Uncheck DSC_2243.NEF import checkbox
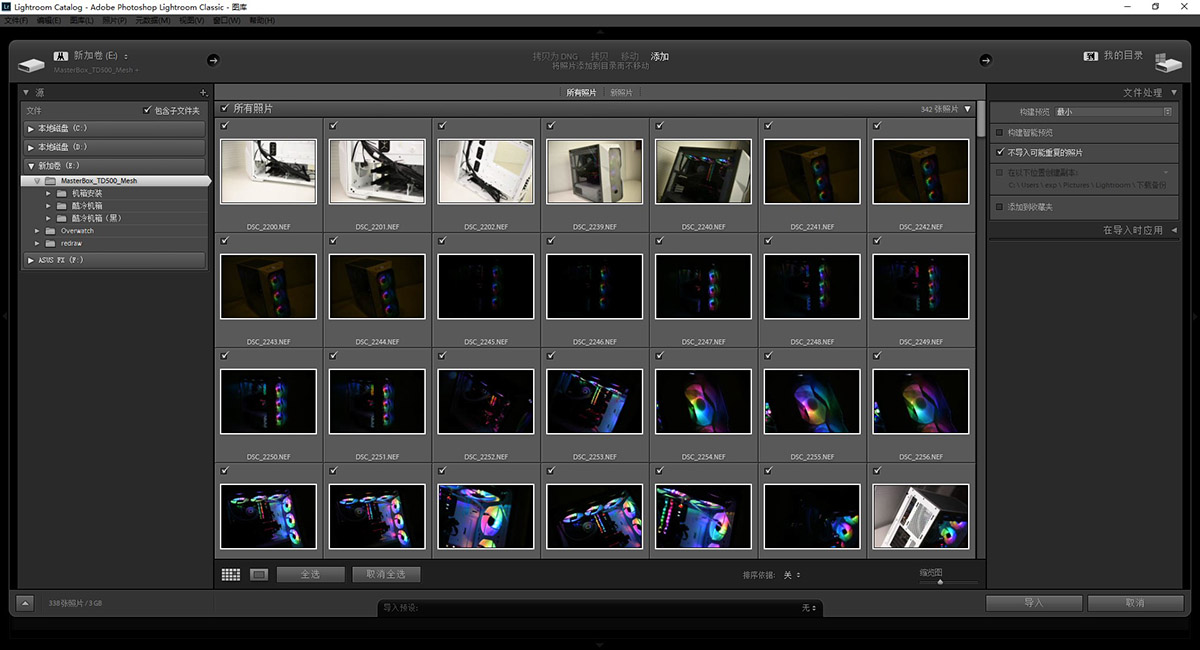This screenshot has height=650, width=1200. (224, 241)
